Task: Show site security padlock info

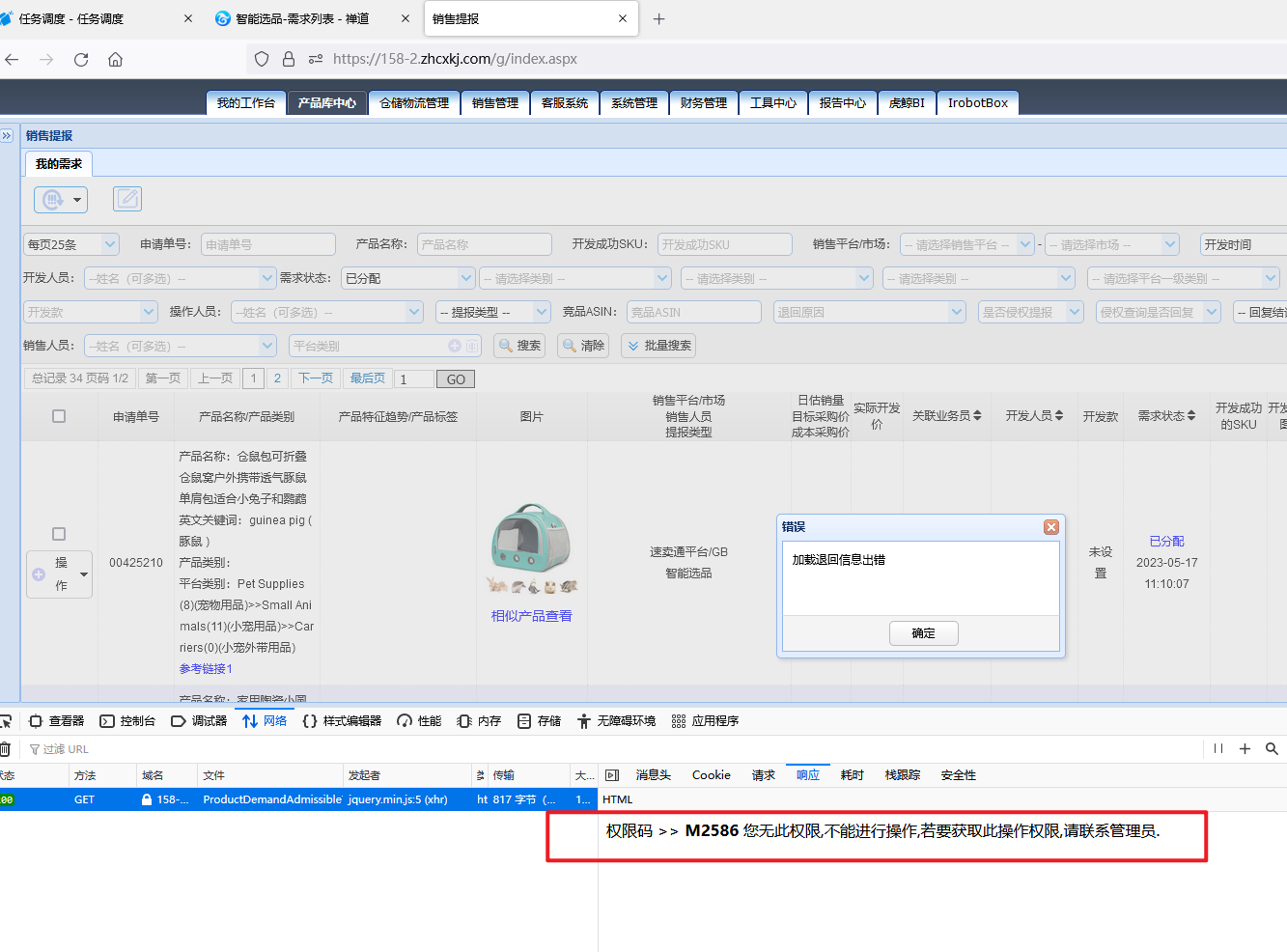Action: point(288,59)
